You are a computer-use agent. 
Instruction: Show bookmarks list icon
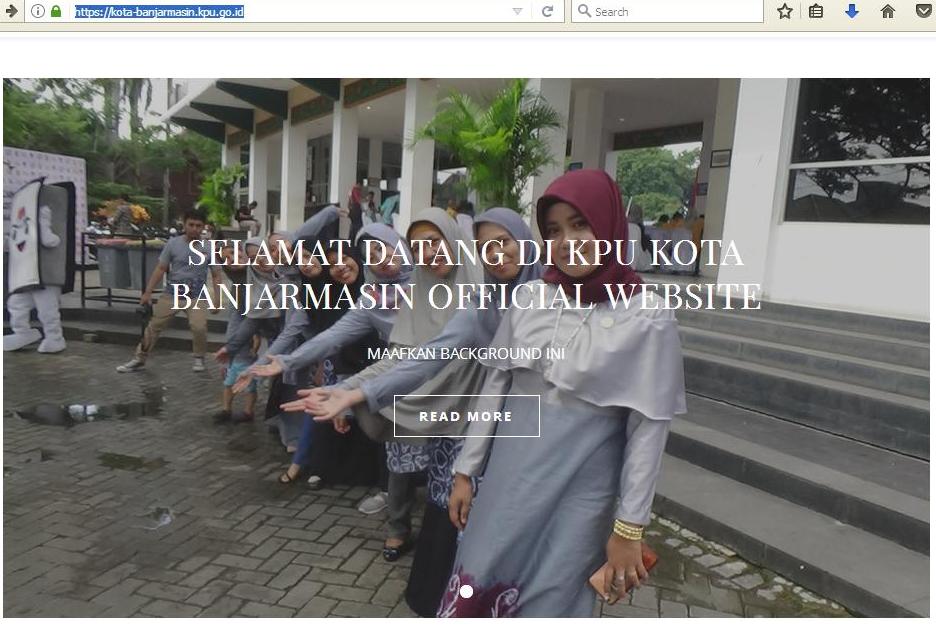click(x=816, y=11)
